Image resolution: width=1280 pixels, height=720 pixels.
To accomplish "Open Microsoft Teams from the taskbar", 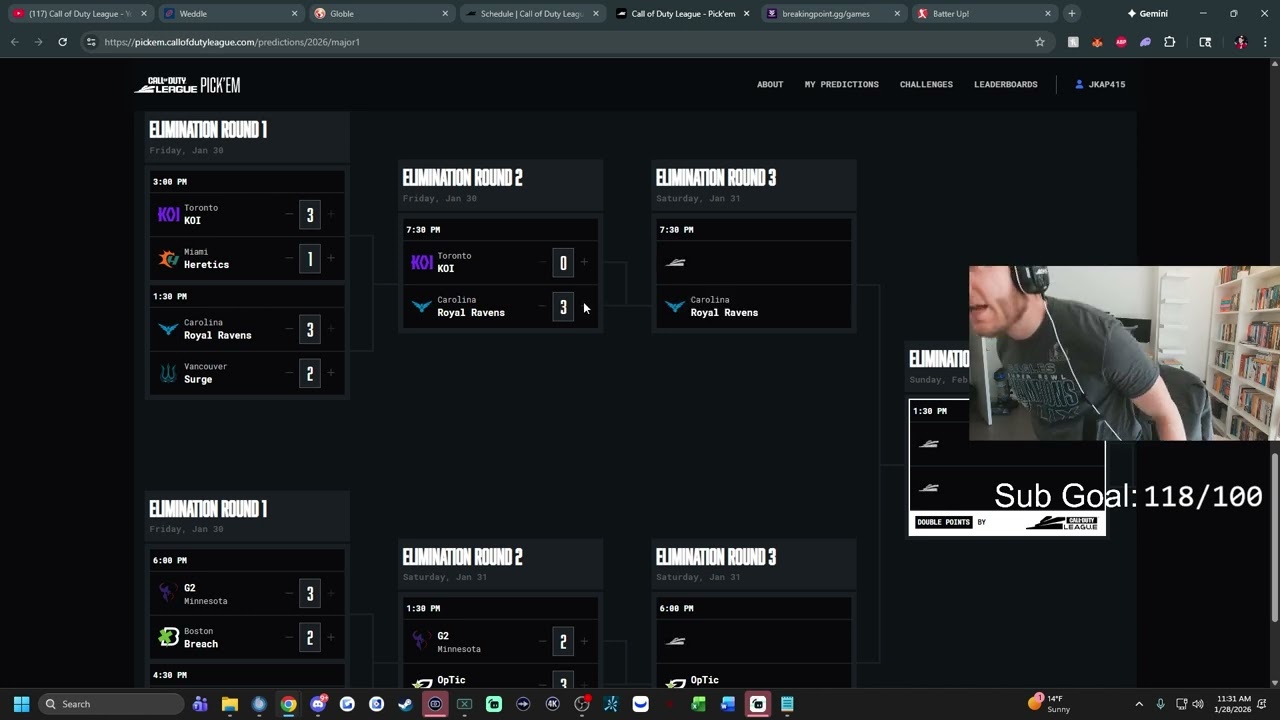I will pos(200,704).
